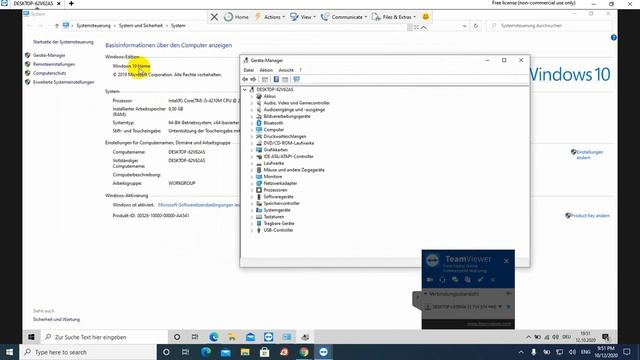The image size is (640, 360).
Task: Expand the Tastaturen category
Action: point(252,217)
